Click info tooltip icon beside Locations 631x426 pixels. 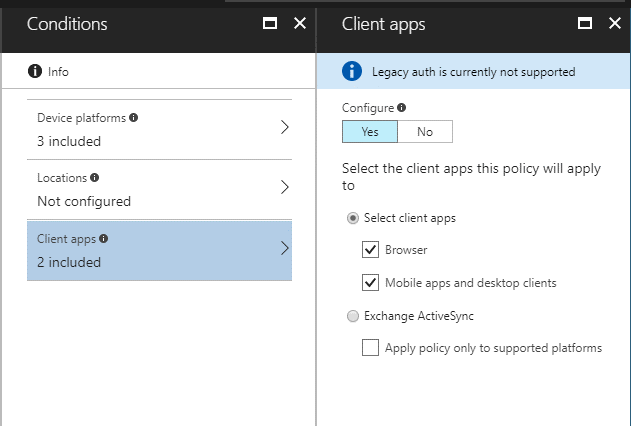click(x=95, y=178)
